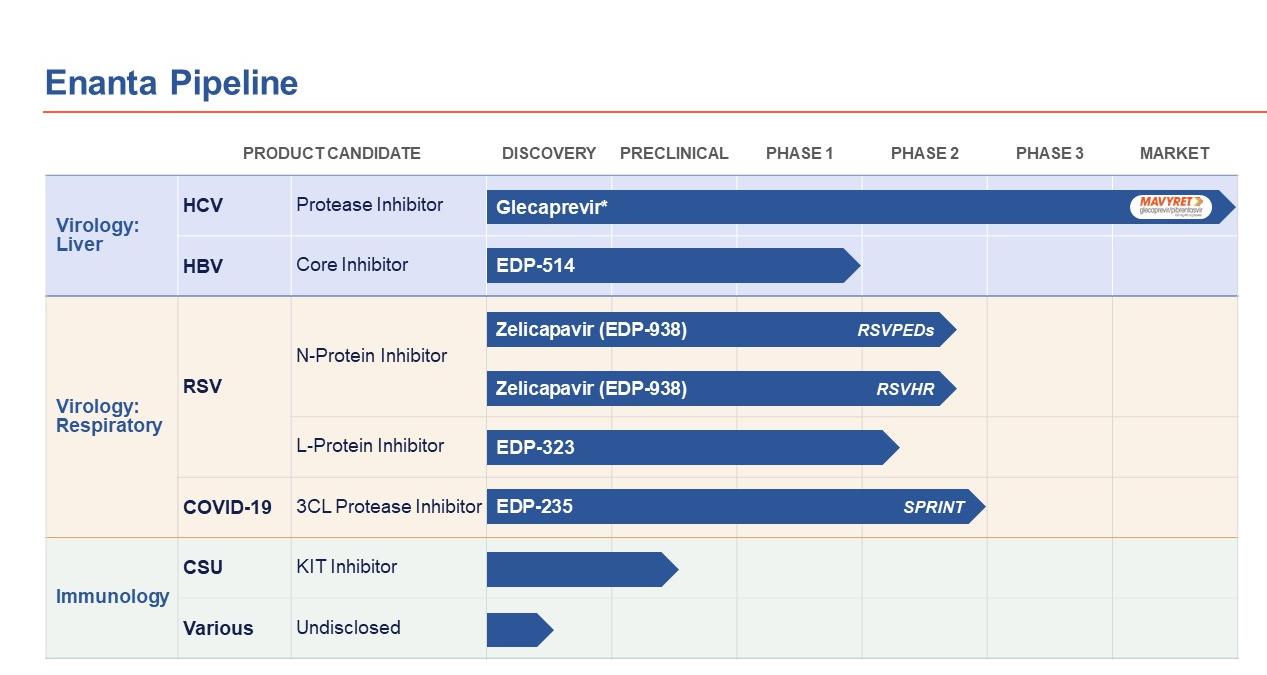
Task: Click the Mavyret logo on the Glecaprevir bar
Action: pos(1170,207)
